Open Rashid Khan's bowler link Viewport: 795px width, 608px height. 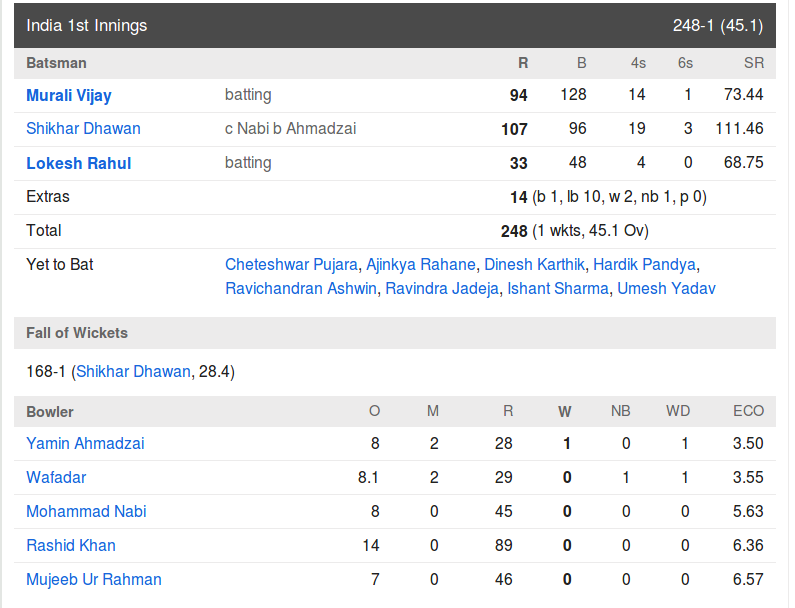[71, 545]
